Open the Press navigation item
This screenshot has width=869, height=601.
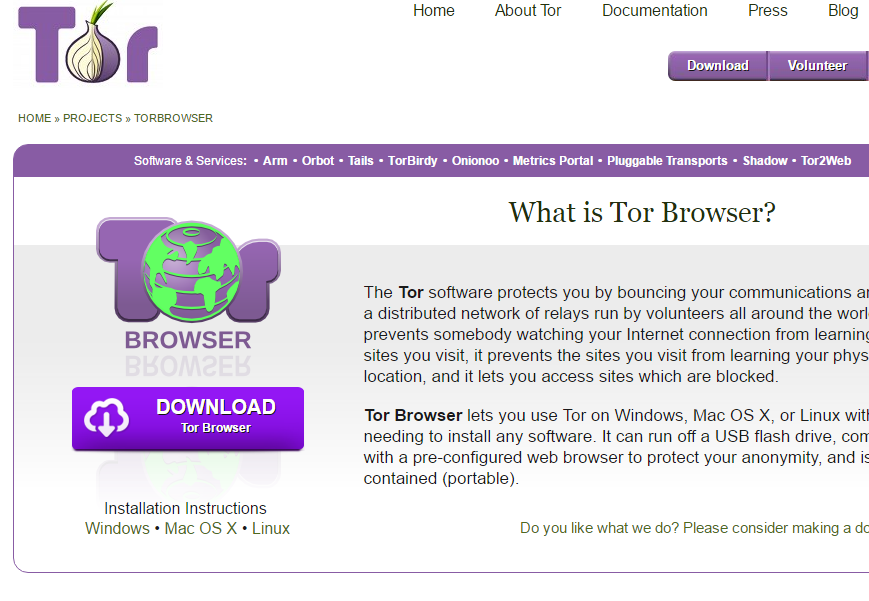[x=768, y=11]
